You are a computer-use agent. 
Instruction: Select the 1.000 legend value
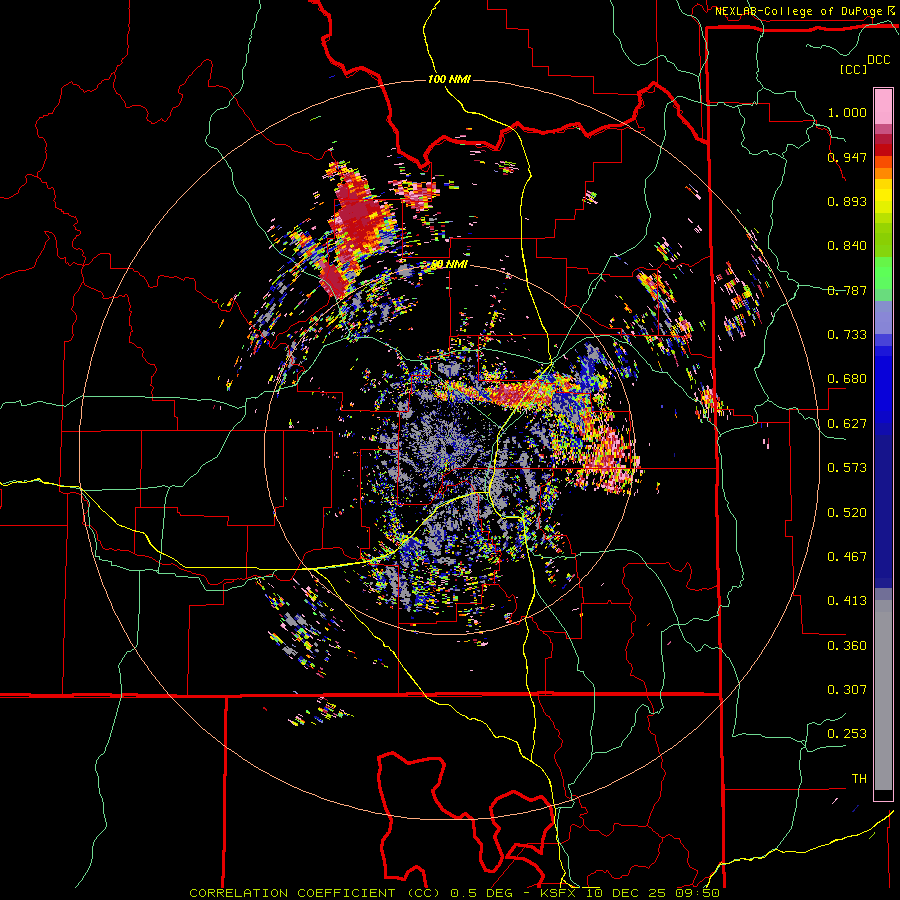[847, 112]
